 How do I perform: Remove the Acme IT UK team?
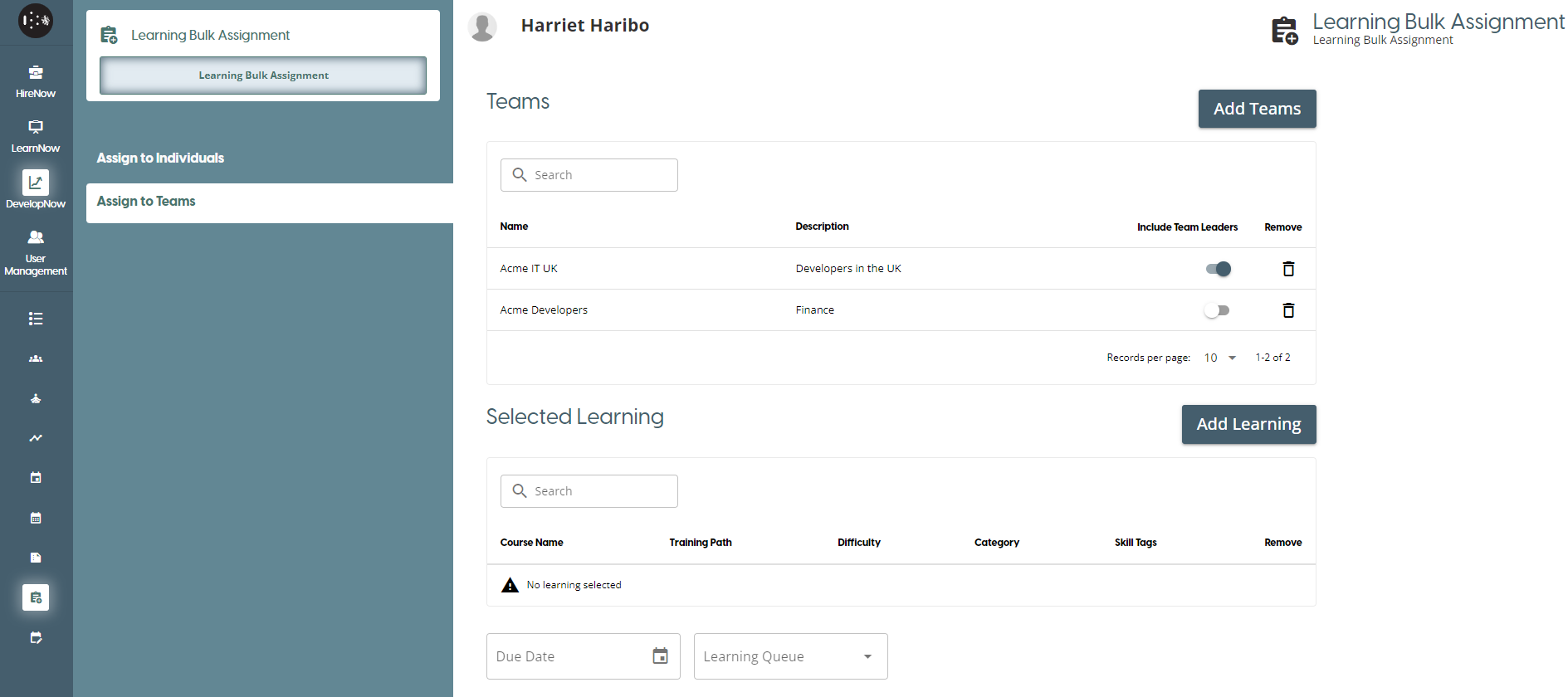coord(1288,269)
